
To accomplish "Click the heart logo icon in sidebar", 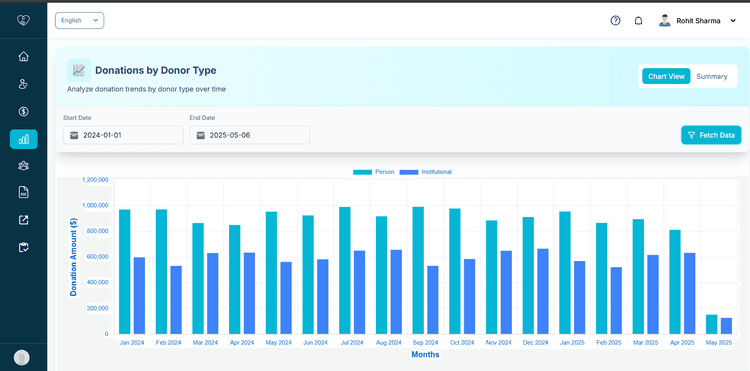I will (x=23, y=20).
